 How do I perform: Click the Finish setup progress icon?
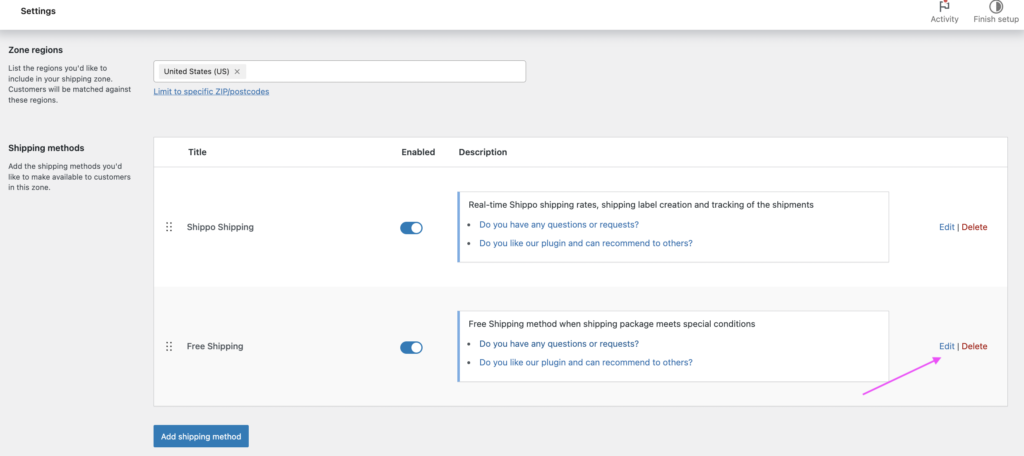[995, 7]
